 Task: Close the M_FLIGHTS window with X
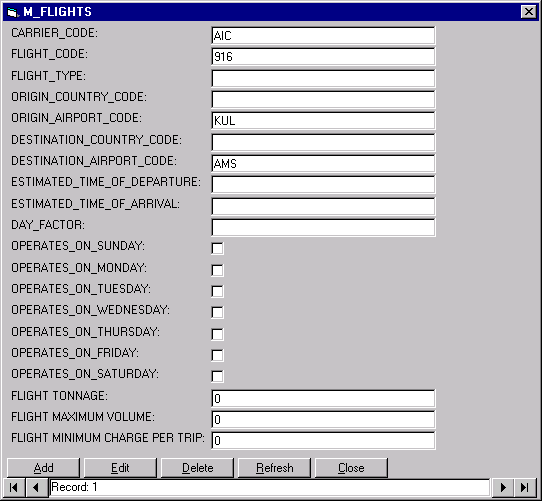coord(529,12)
